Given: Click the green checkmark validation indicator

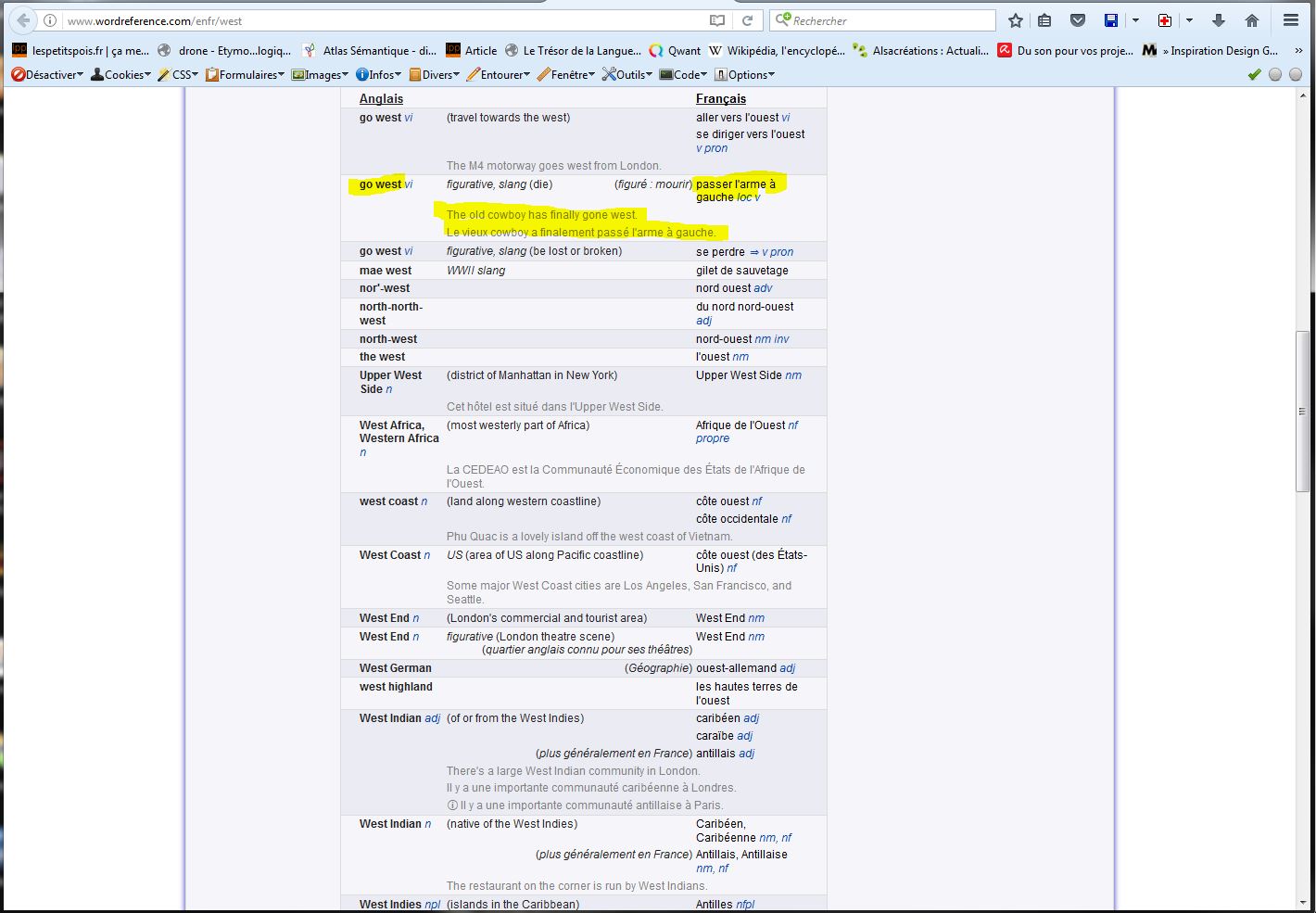Looking at the screenshot, I should pyautogui.click(x=1254, y=75).
